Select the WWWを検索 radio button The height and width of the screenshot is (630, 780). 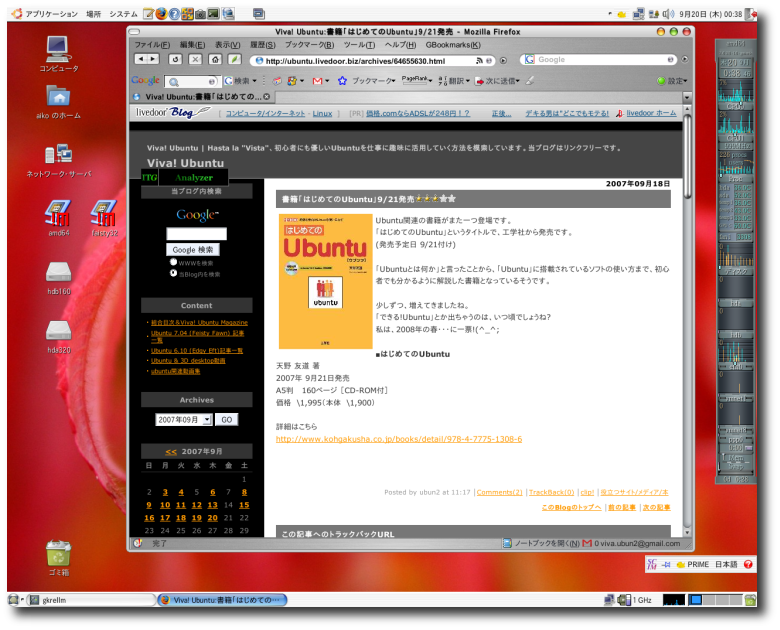pos(173,262)
